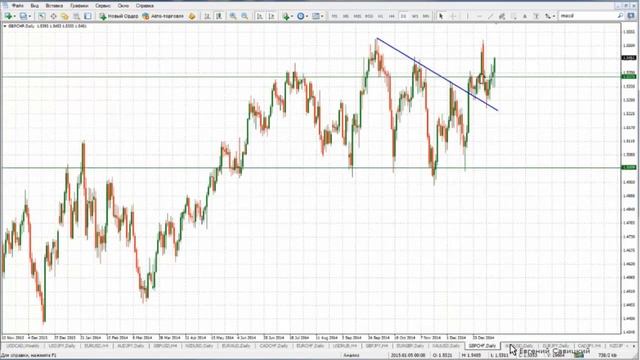Toggle the auto scroll chart icon
640x360 pixels.
[x=260, y=16]
